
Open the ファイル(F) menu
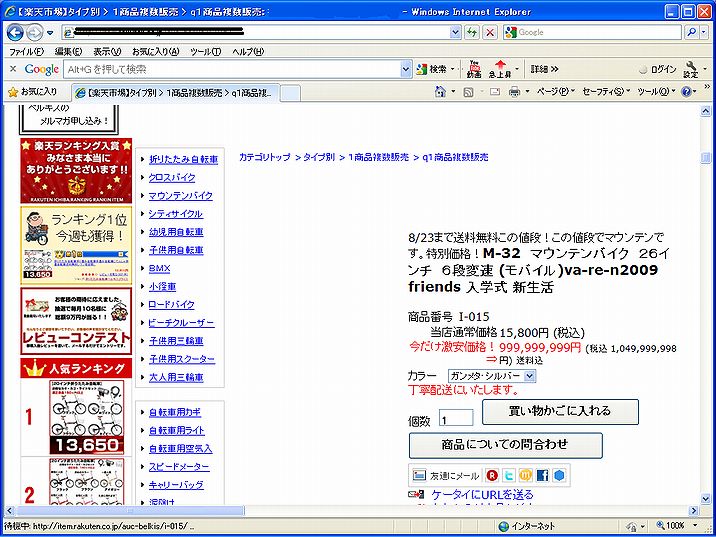[x=26, y=52]
